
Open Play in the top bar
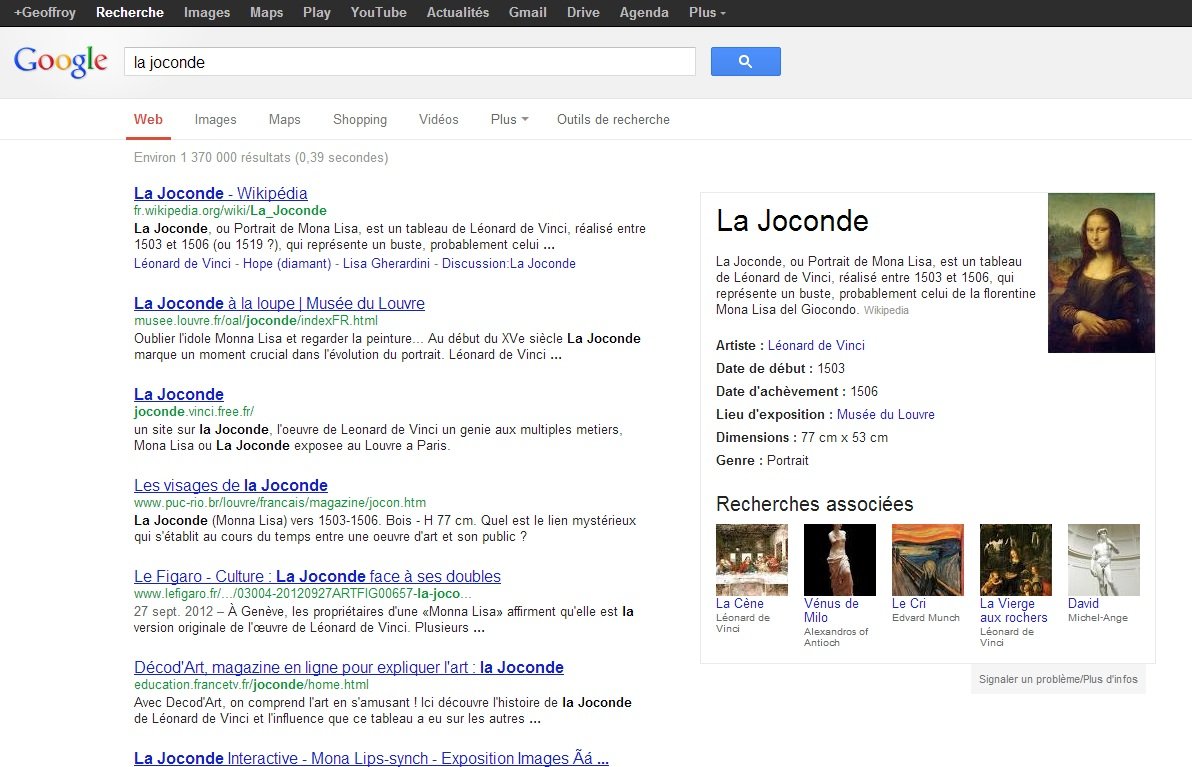pyautogui.click(x=316, y=12)
